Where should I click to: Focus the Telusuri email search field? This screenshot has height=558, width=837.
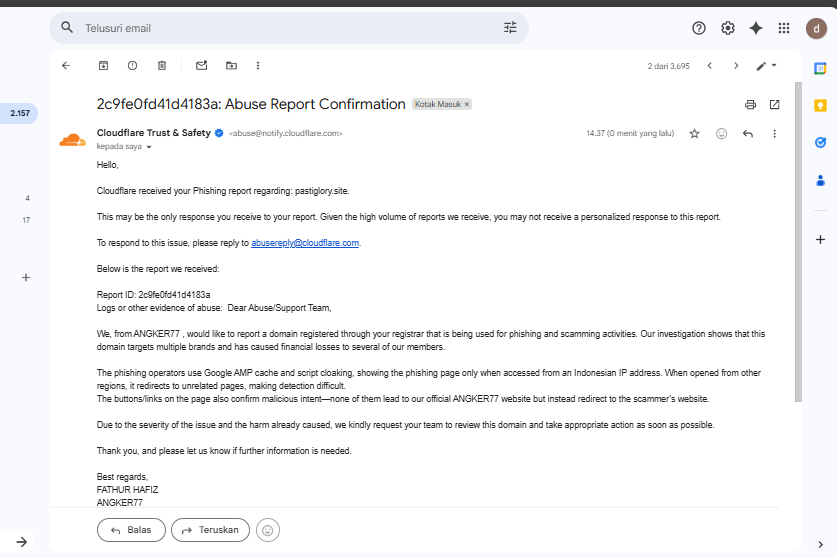pyautogui.click(x=289, y=28)
